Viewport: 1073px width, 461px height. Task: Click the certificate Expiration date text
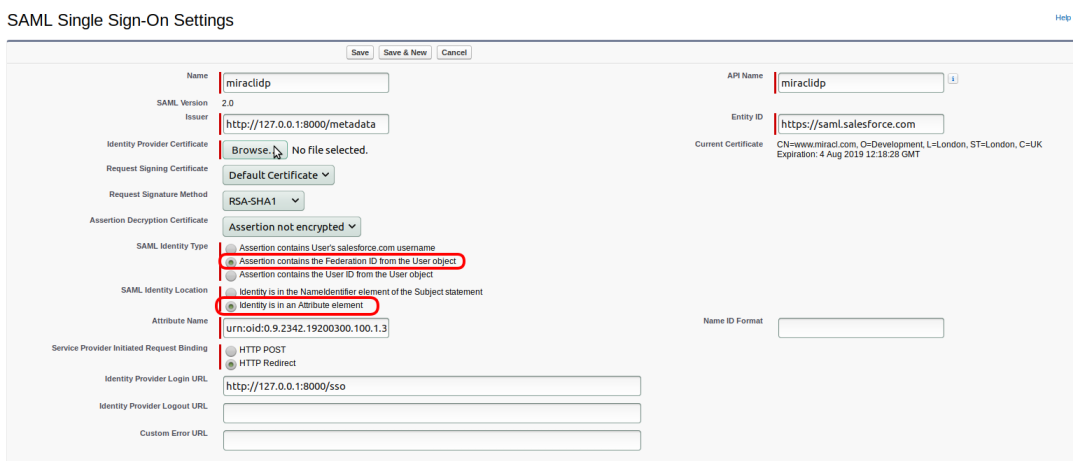coord(849,155)
